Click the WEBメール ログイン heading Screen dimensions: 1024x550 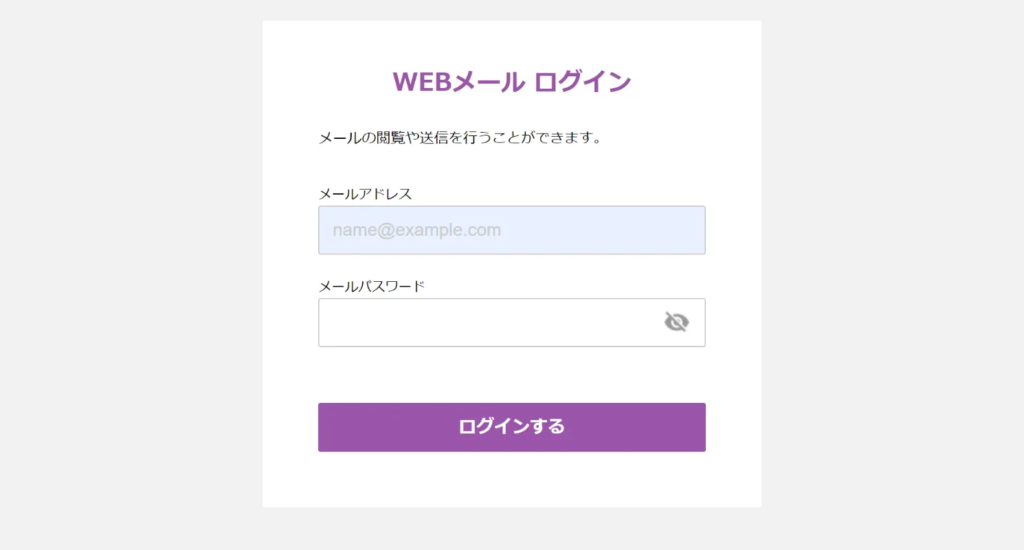[511, 82]
